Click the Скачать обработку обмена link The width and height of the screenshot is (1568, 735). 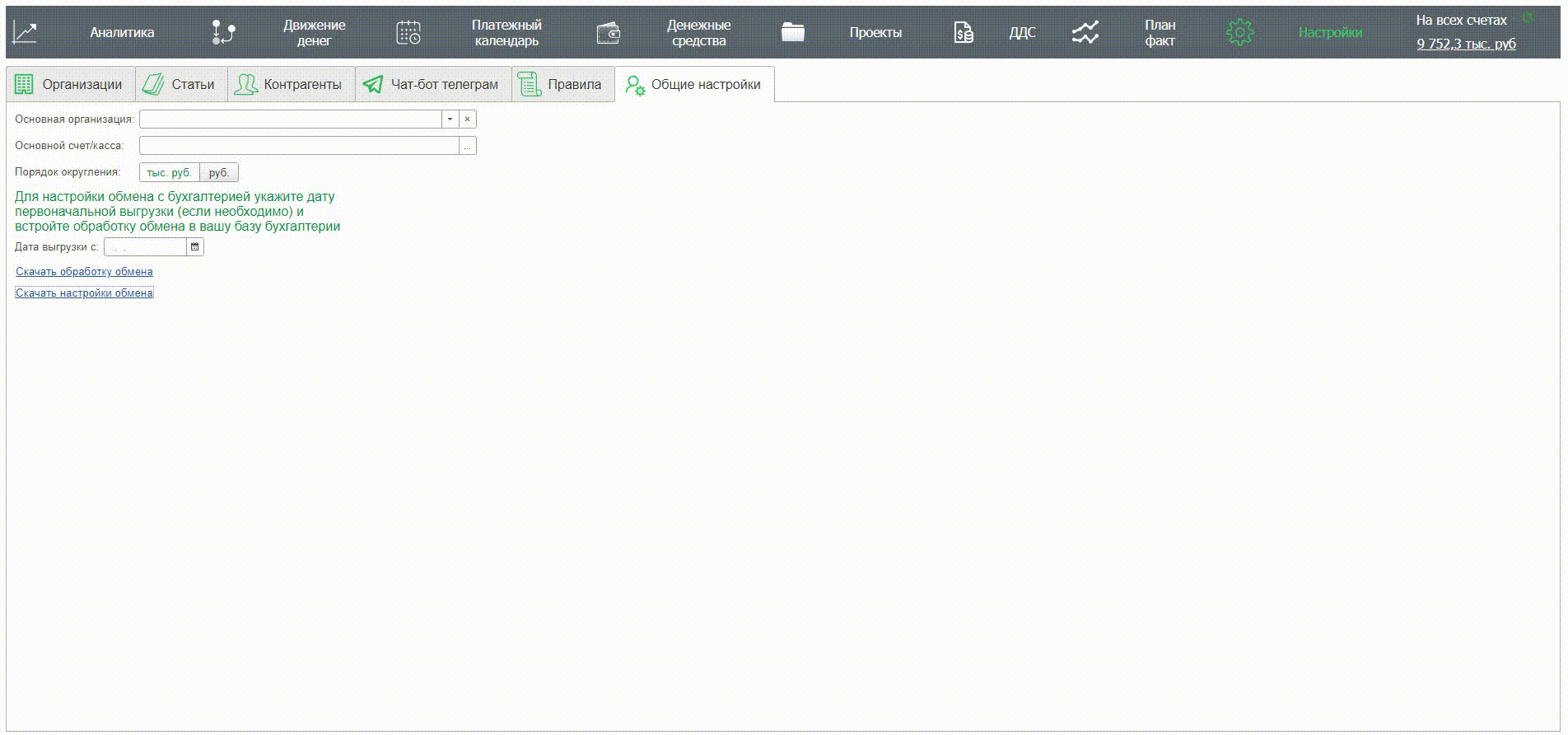[x=84, y=272]
